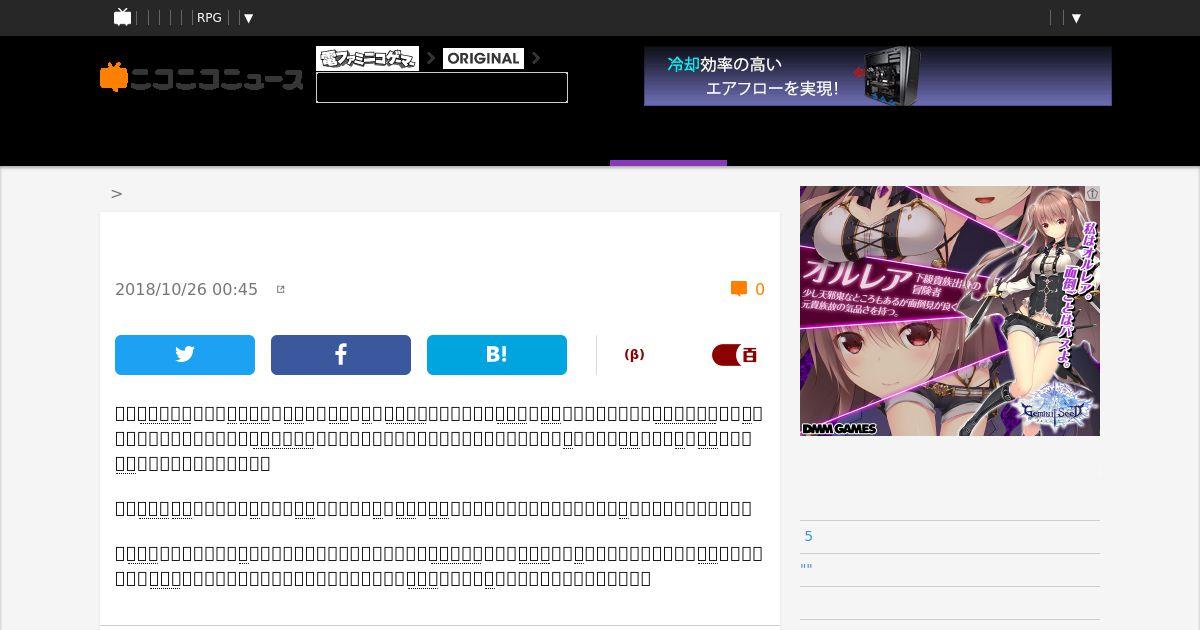
Task: Click the Denfaminico Gamer logo
Action: [367, 58]
